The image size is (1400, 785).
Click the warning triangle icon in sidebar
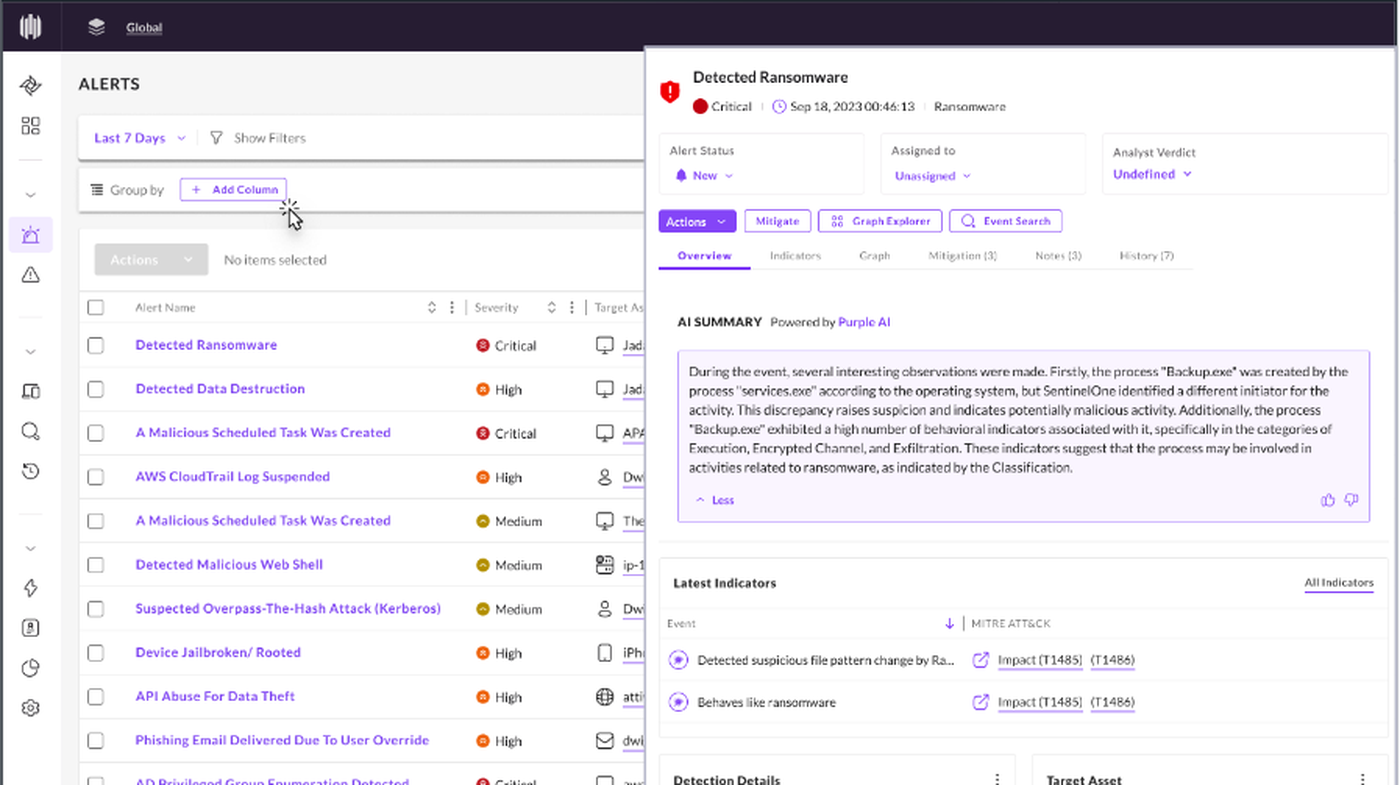click(x=31, y=275)
